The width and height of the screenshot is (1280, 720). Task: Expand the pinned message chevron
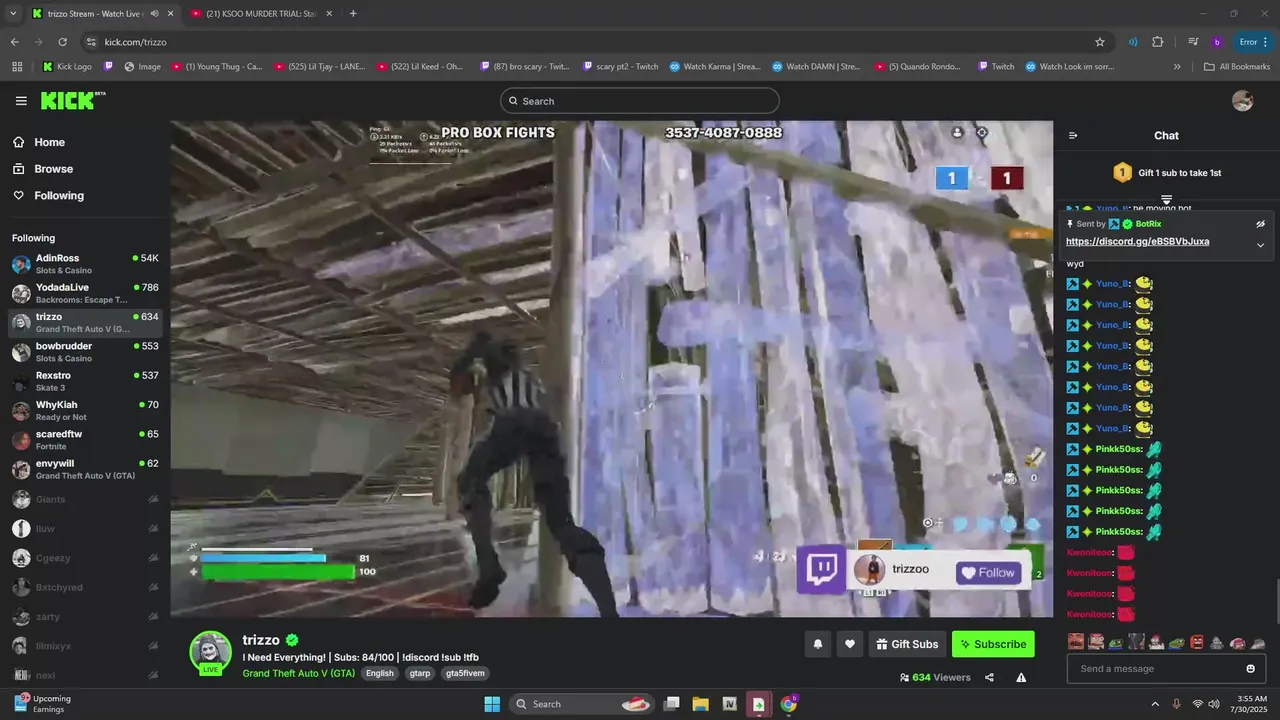tap(1260, 244)
